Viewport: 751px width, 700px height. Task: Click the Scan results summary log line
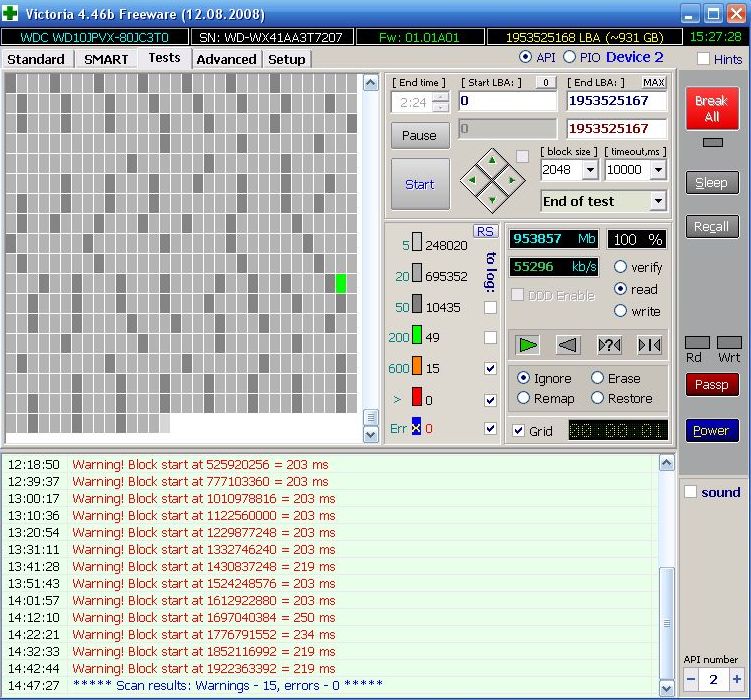click(228, 685)
